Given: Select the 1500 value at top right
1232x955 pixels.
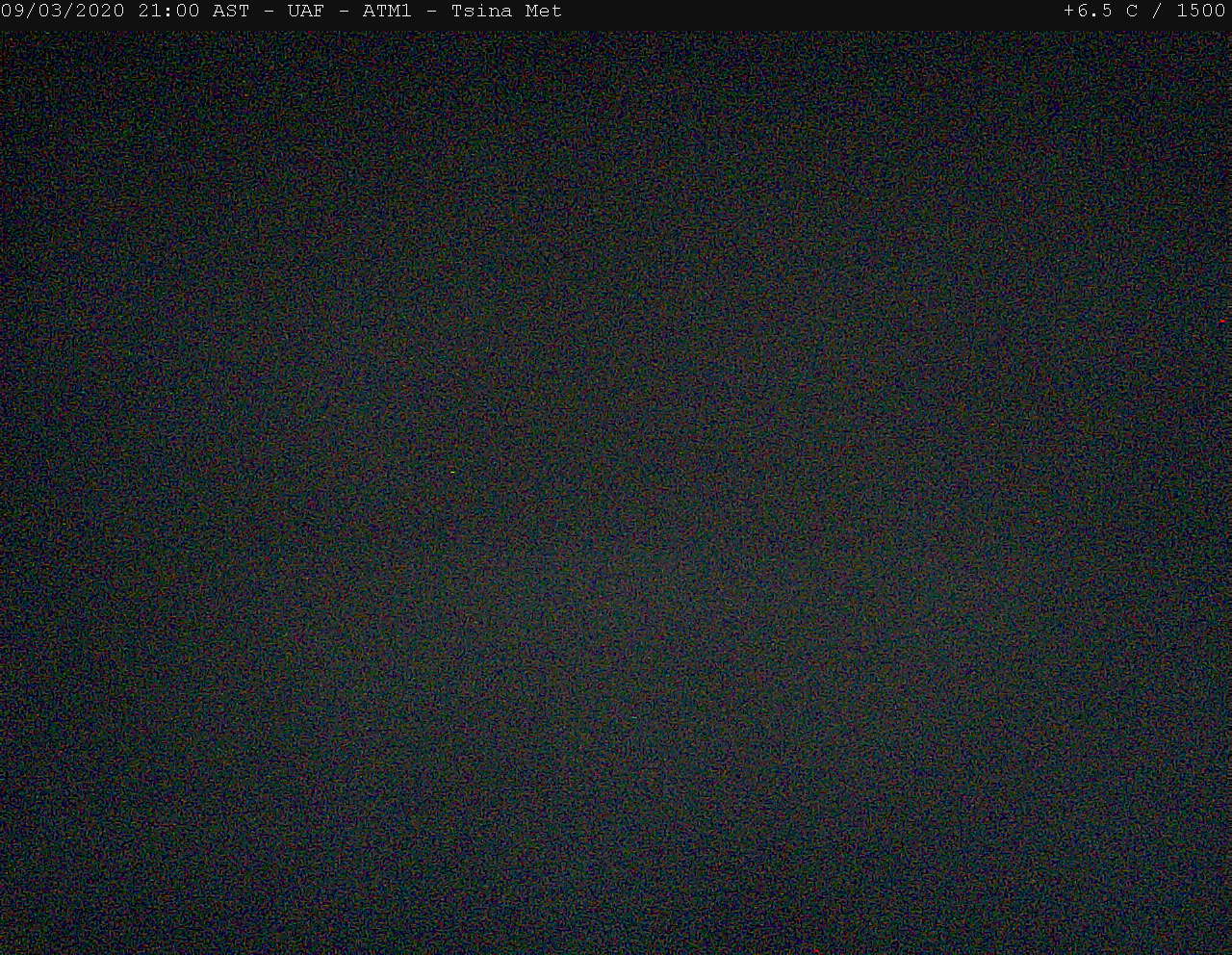Looking at the screenshot, I should (x=1201, y=11).
